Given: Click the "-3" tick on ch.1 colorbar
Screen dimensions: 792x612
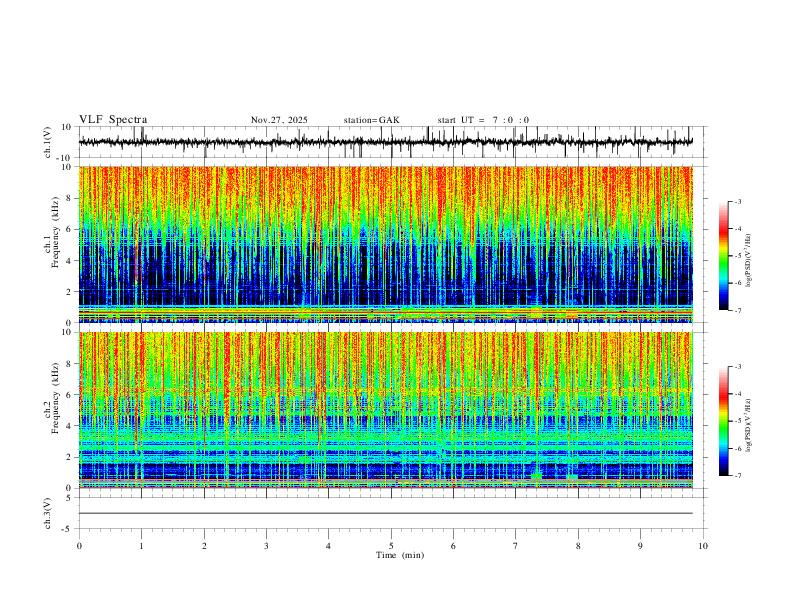Looking at the screenshot, I should (x=737, y=201).
